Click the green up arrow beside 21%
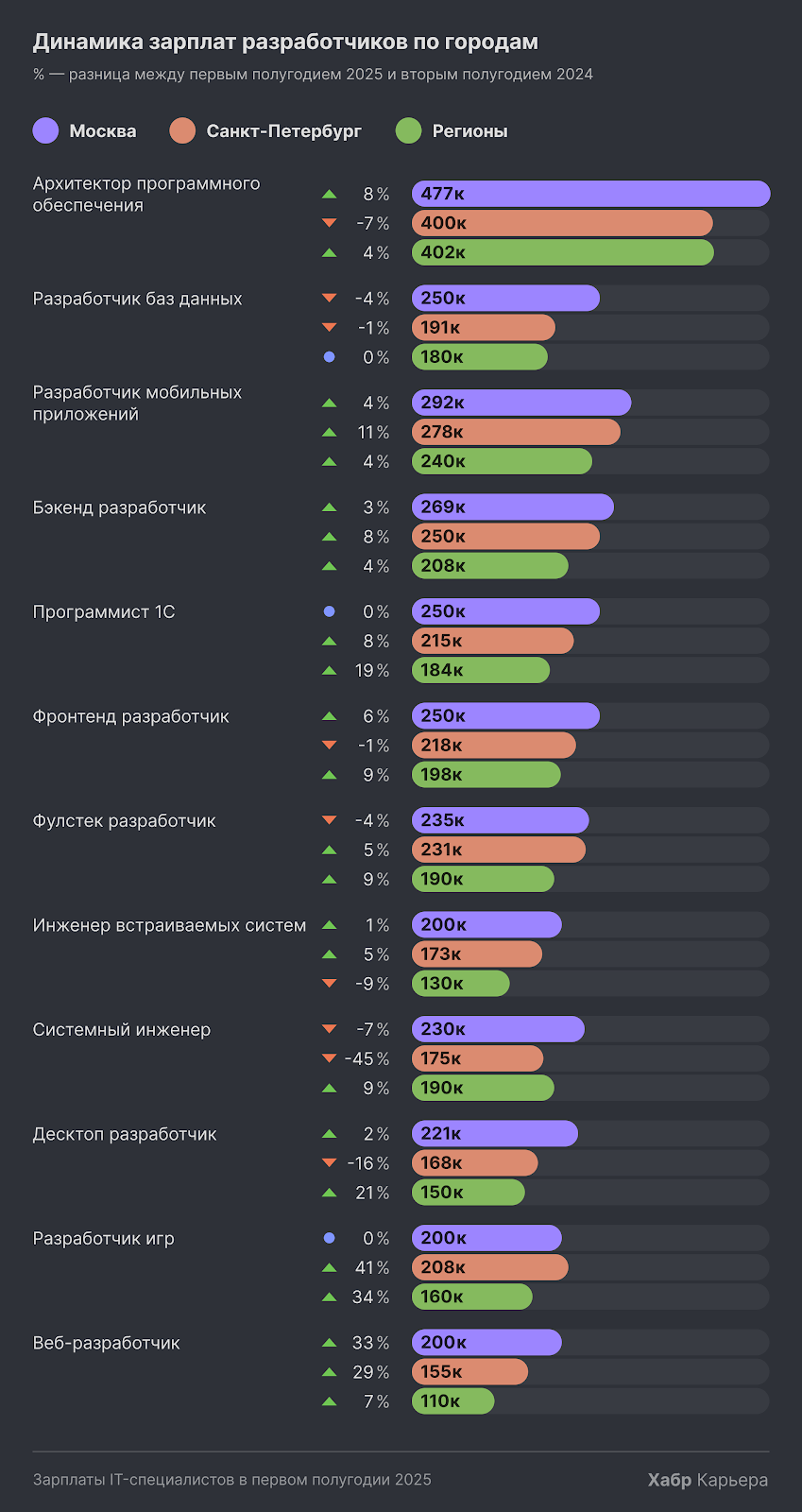Viewport: 802px width, 1512px height. click(x=329, y=1193)
